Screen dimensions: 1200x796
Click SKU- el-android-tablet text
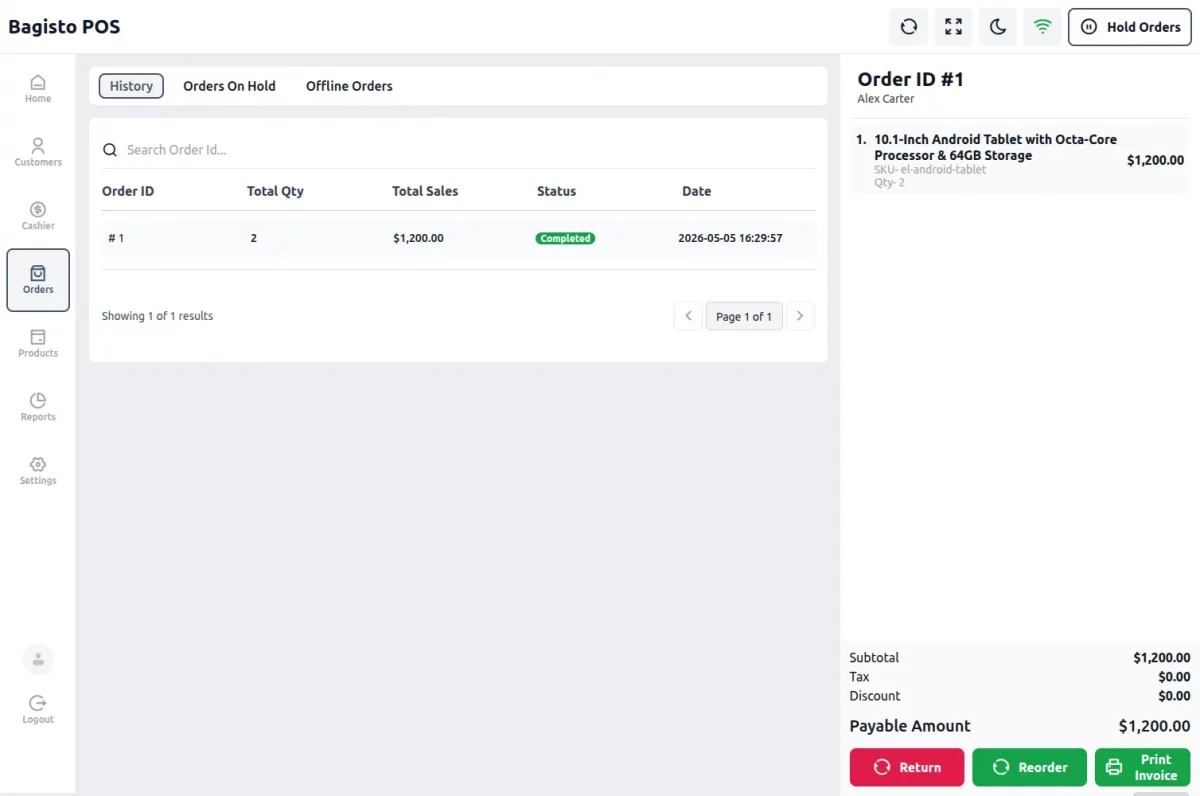tap(930, 170)
